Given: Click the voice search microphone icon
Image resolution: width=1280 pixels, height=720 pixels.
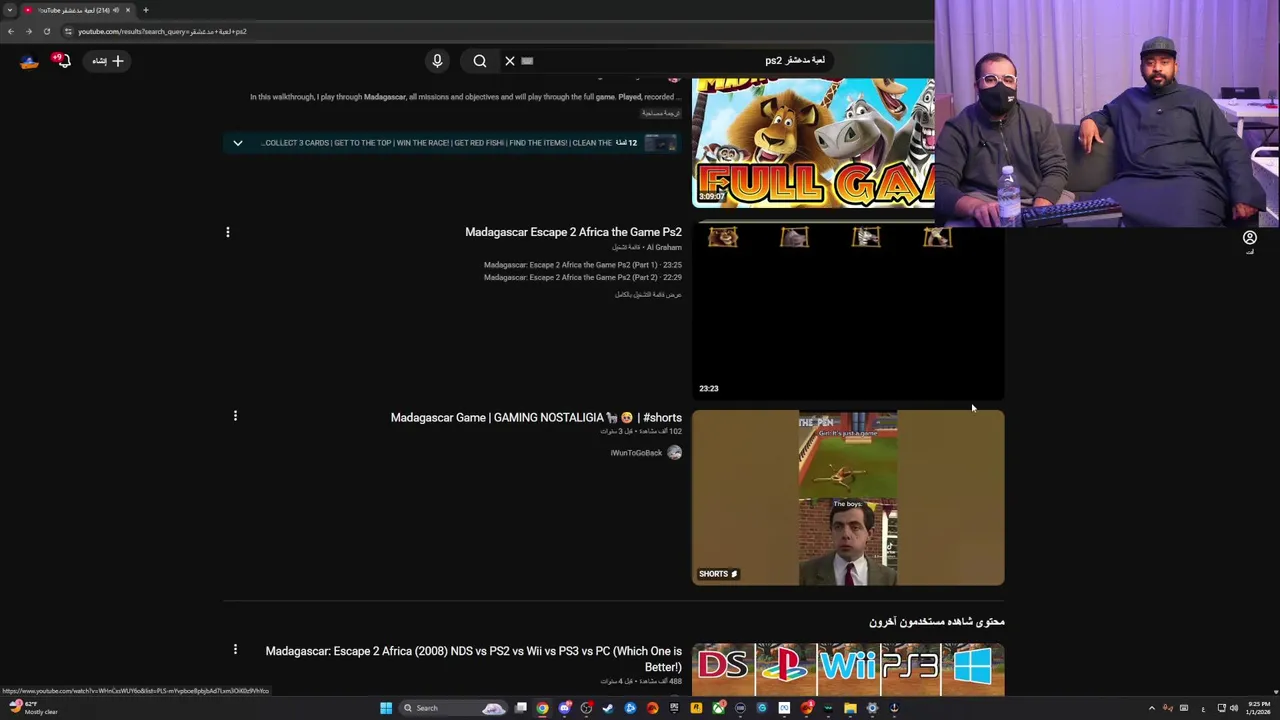Looking at the screenshot, I should coord(437,61).
